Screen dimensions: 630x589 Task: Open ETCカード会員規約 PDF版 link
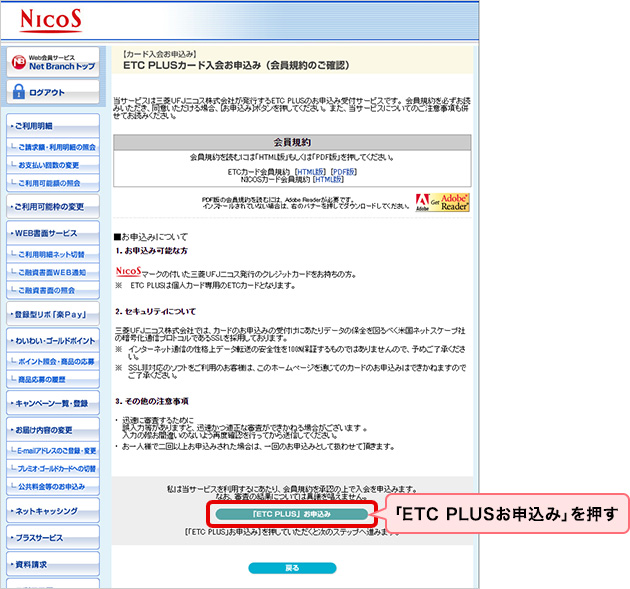[x=343, y=171]
